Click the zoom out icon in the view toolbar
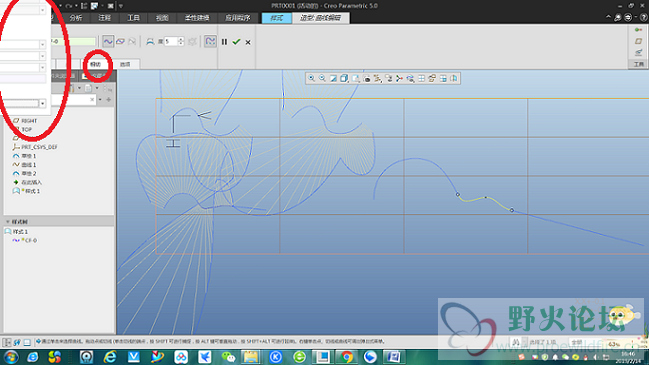649x365 pixels. pyautogui.click(x=322, y=78)
